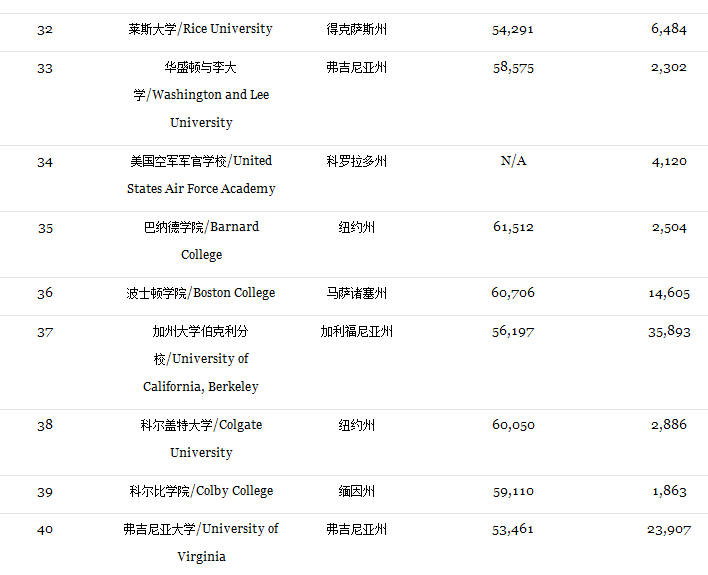The width and height of the screenshot is (708, 575).
Task: Click the 61,512 cost value
Action: pos(513,227)
